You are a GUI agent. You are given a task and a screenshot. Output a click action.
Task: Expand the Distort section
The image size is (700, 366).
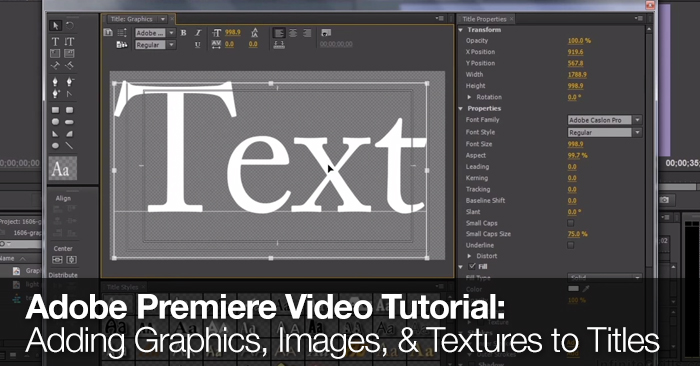pos(469,256)
